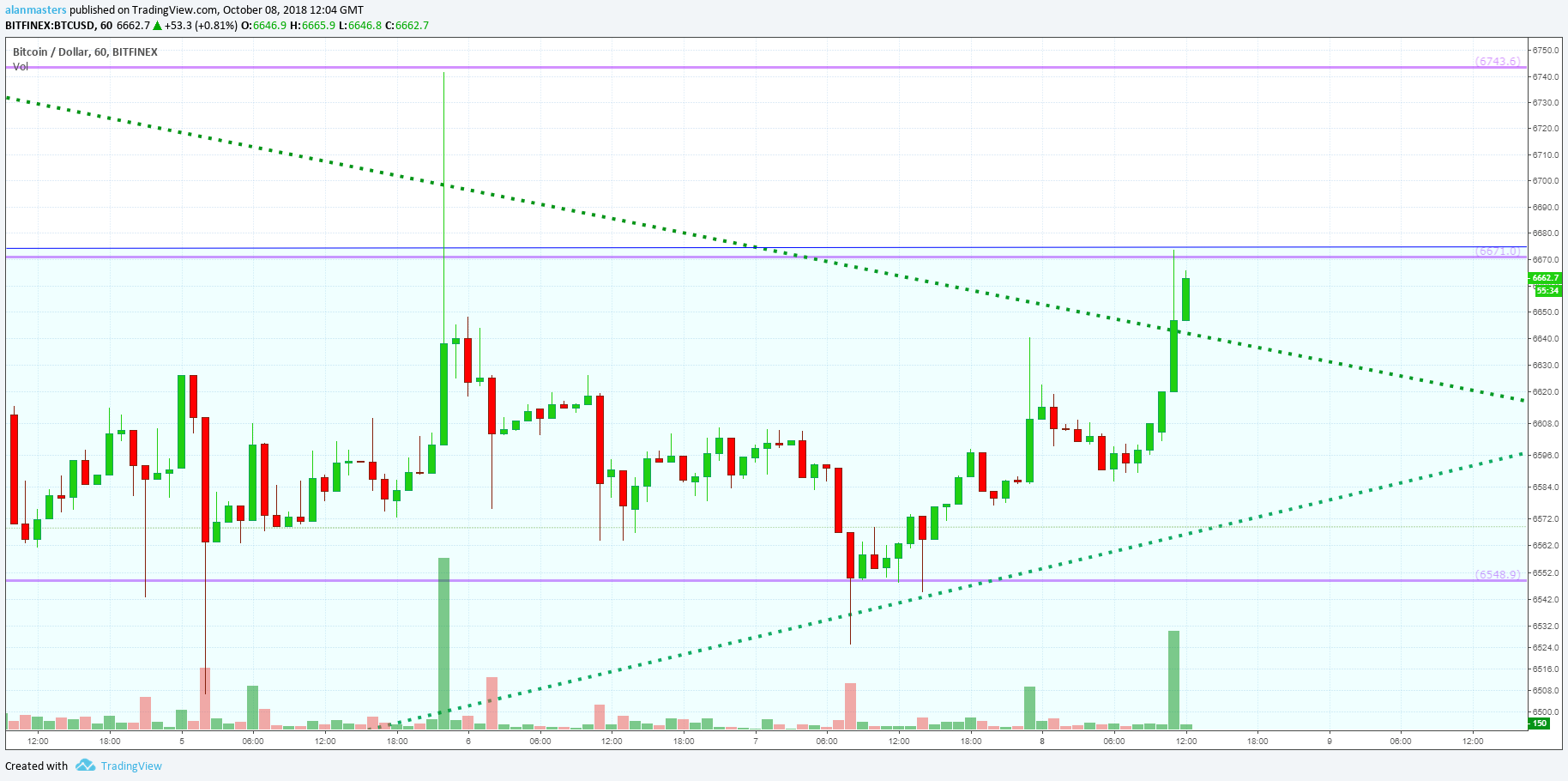This screenshot has width=1568, height=781.
Task: Click the 6640.0 price axis label
Action: 1546,339
